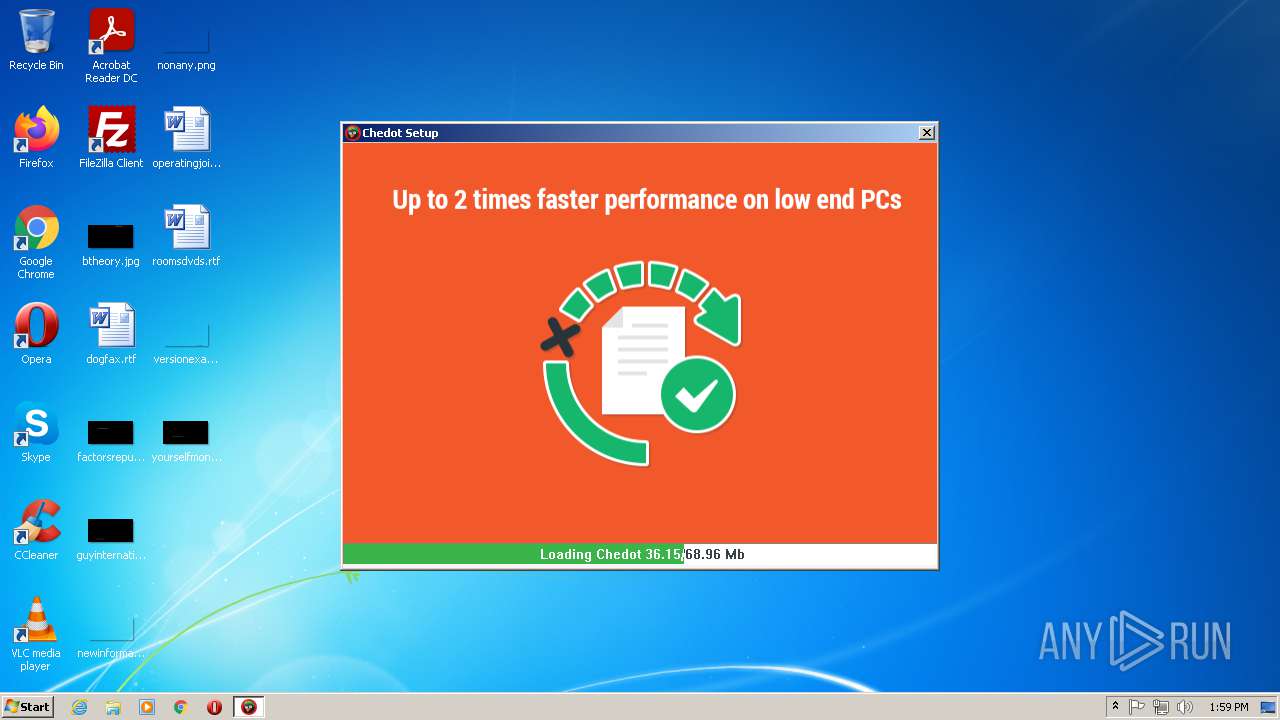Viewport: 1280px width, 720px height.
Task: Open the volume control tray icon
Action: (x=1185, y=707)
